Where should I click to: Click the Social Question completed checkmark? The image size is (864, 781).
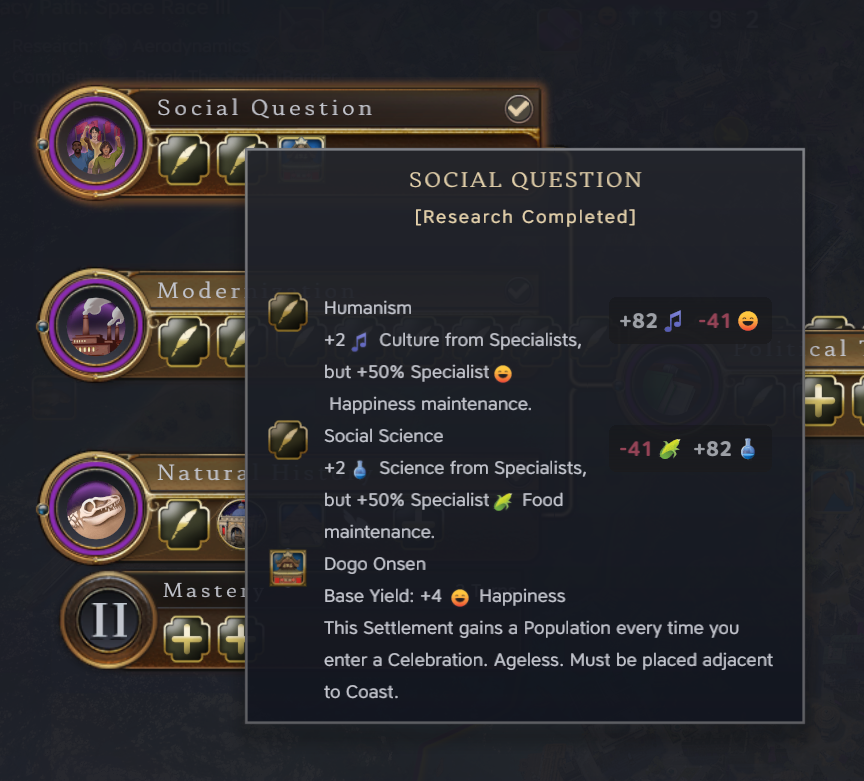(x=519, y=108)
